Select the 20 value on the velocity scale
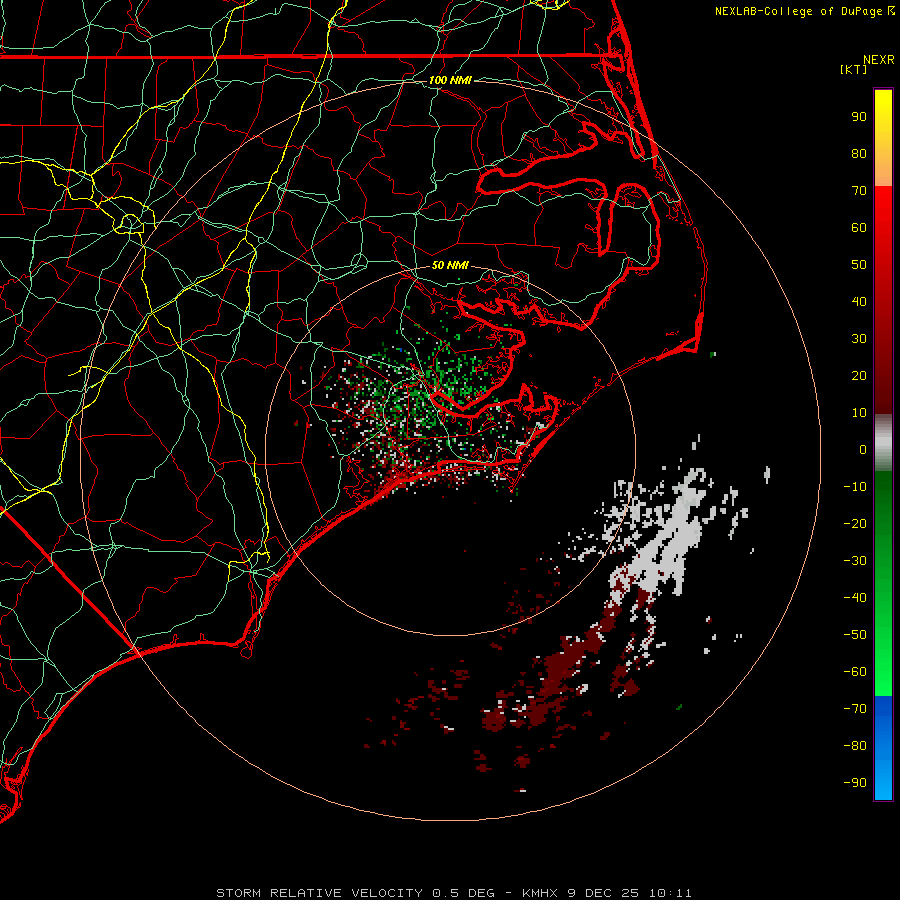The image size is (900, 900). tap(859, 375)
